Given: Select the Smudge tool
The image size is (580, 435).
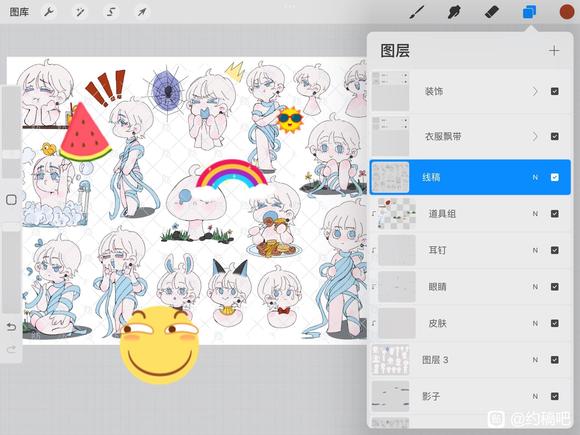Looking at the screenshot, I should pos(454,12).
